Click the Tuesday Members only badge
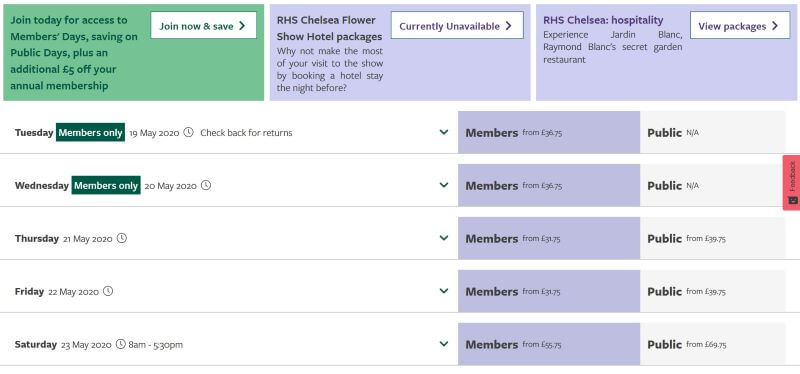800x374 pixels. click(90, 132)
